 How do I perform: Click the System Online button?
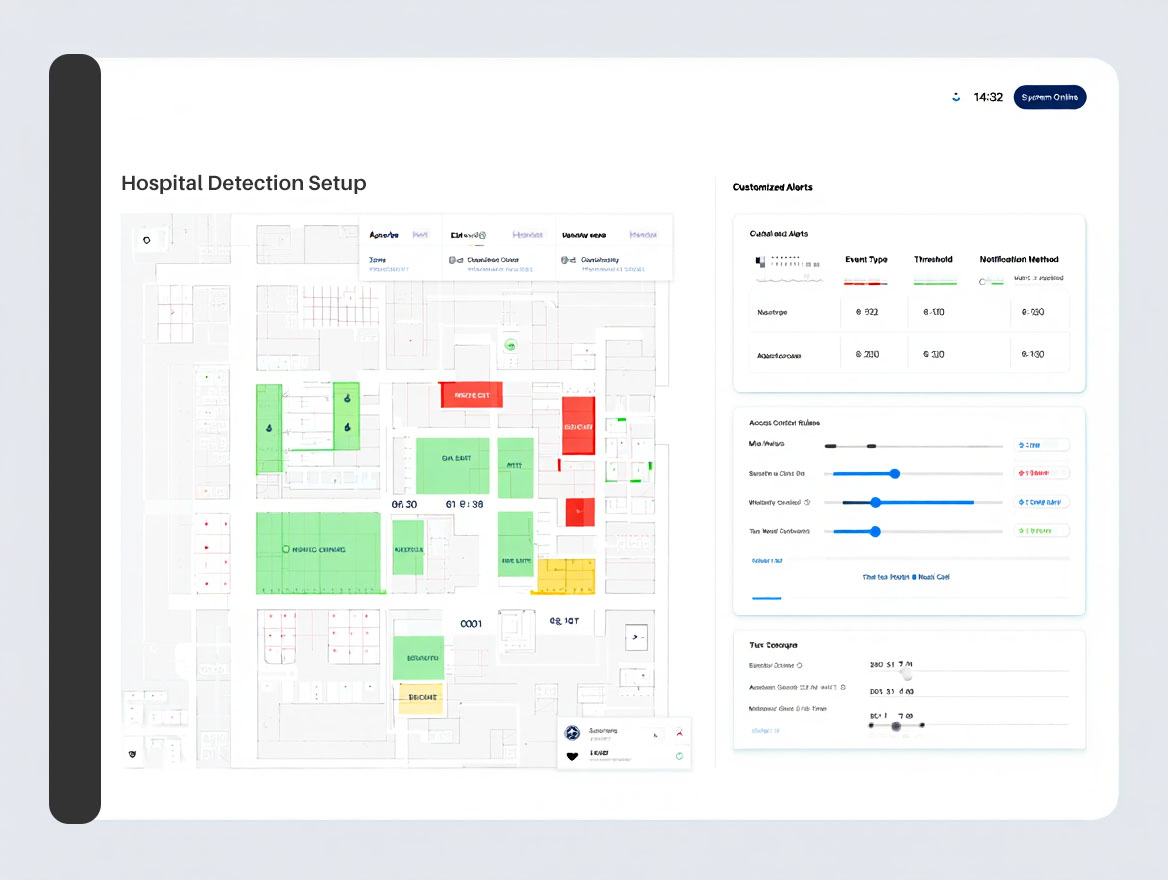tap(1049, 97)
